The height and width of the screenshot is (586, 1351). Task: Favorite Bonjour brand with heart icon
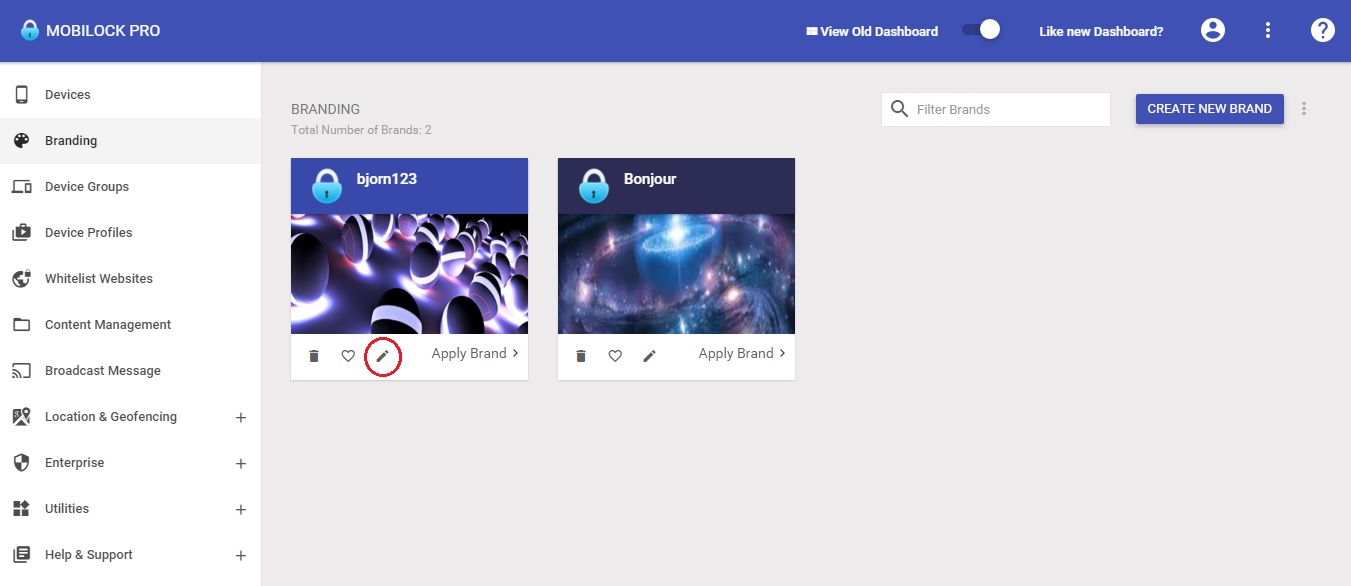click(x=615, y=356)
